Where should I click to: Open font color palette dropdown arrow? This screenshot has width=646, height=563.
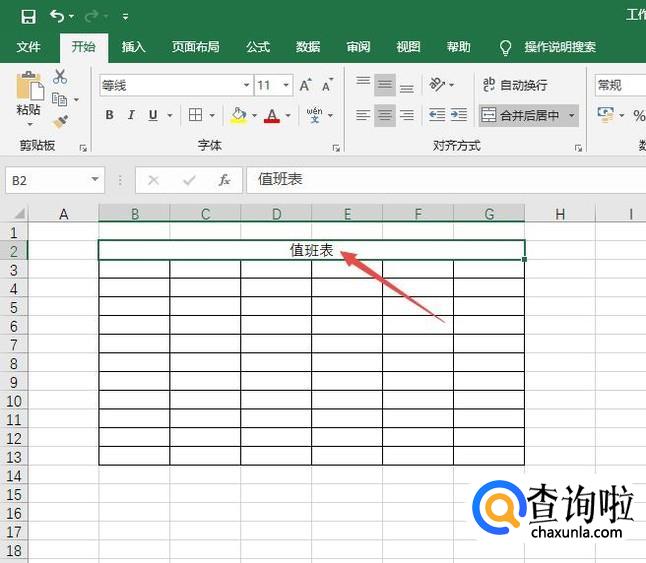pyautogui.click(x=288, y=115)
